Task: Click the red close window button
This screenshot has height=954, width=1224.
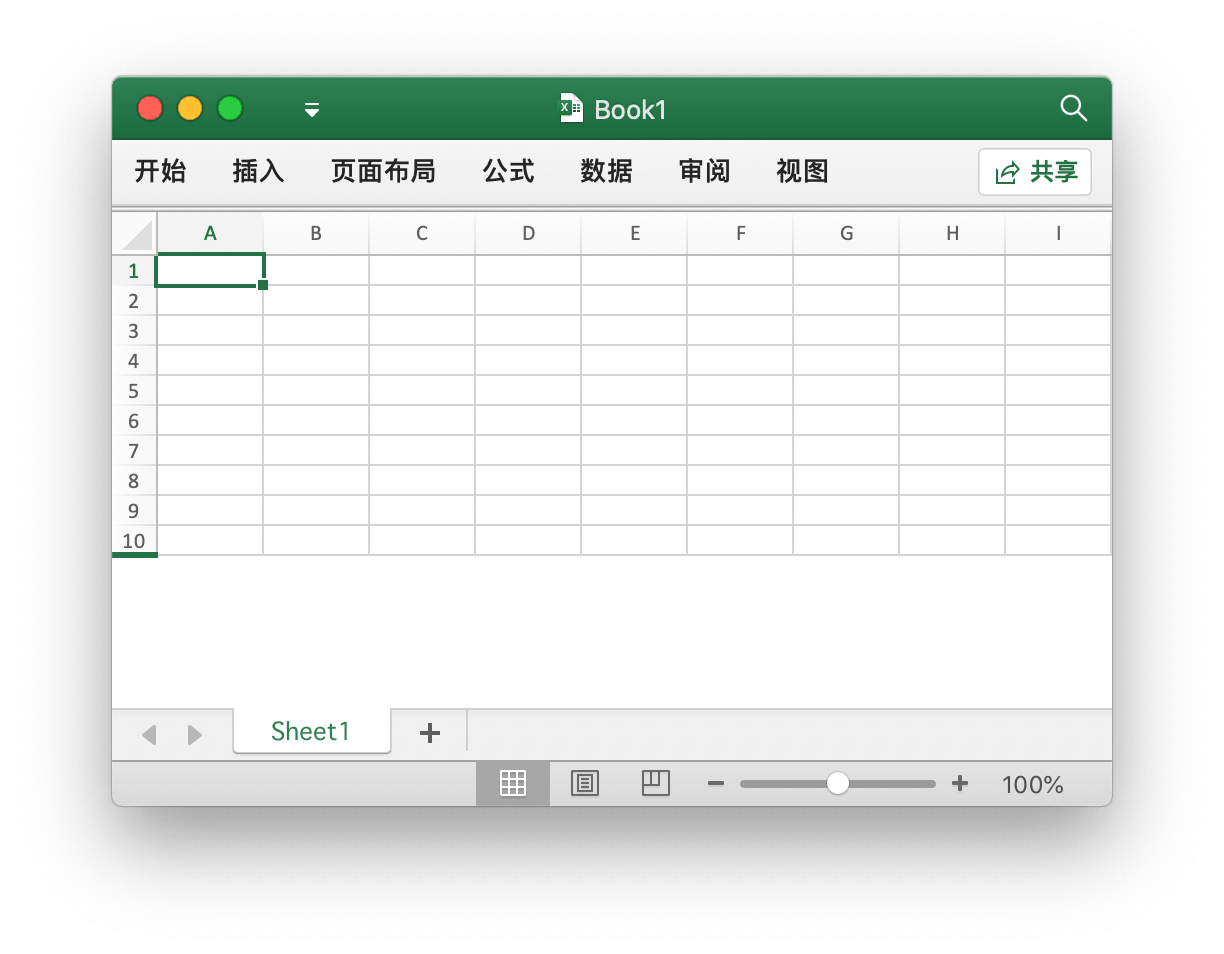Action: [150, 108]
